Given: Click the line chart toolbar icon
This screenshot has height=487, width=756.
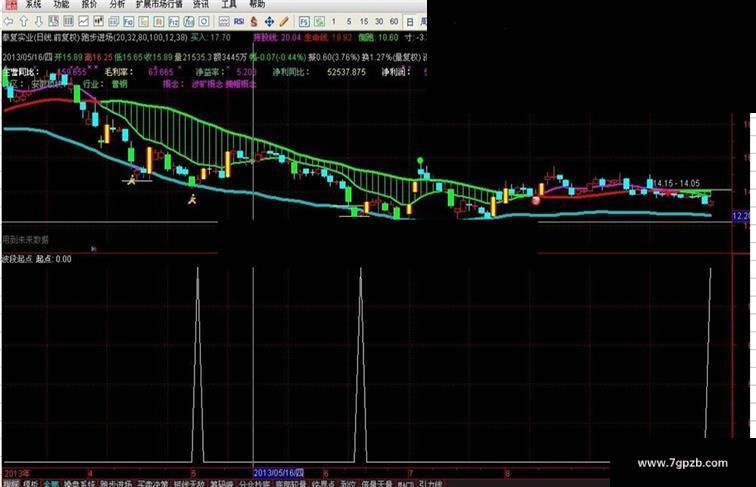Looking at the screenshot, I should tap(84, 21).
